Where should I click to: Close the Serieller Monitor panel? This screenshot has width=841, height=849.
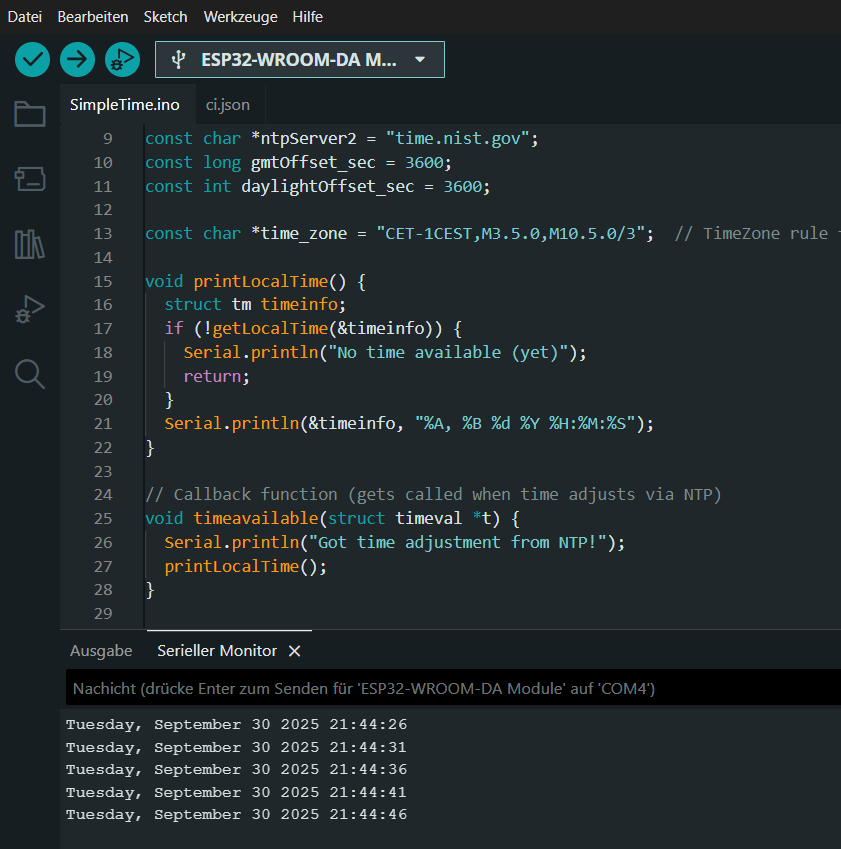294,650
